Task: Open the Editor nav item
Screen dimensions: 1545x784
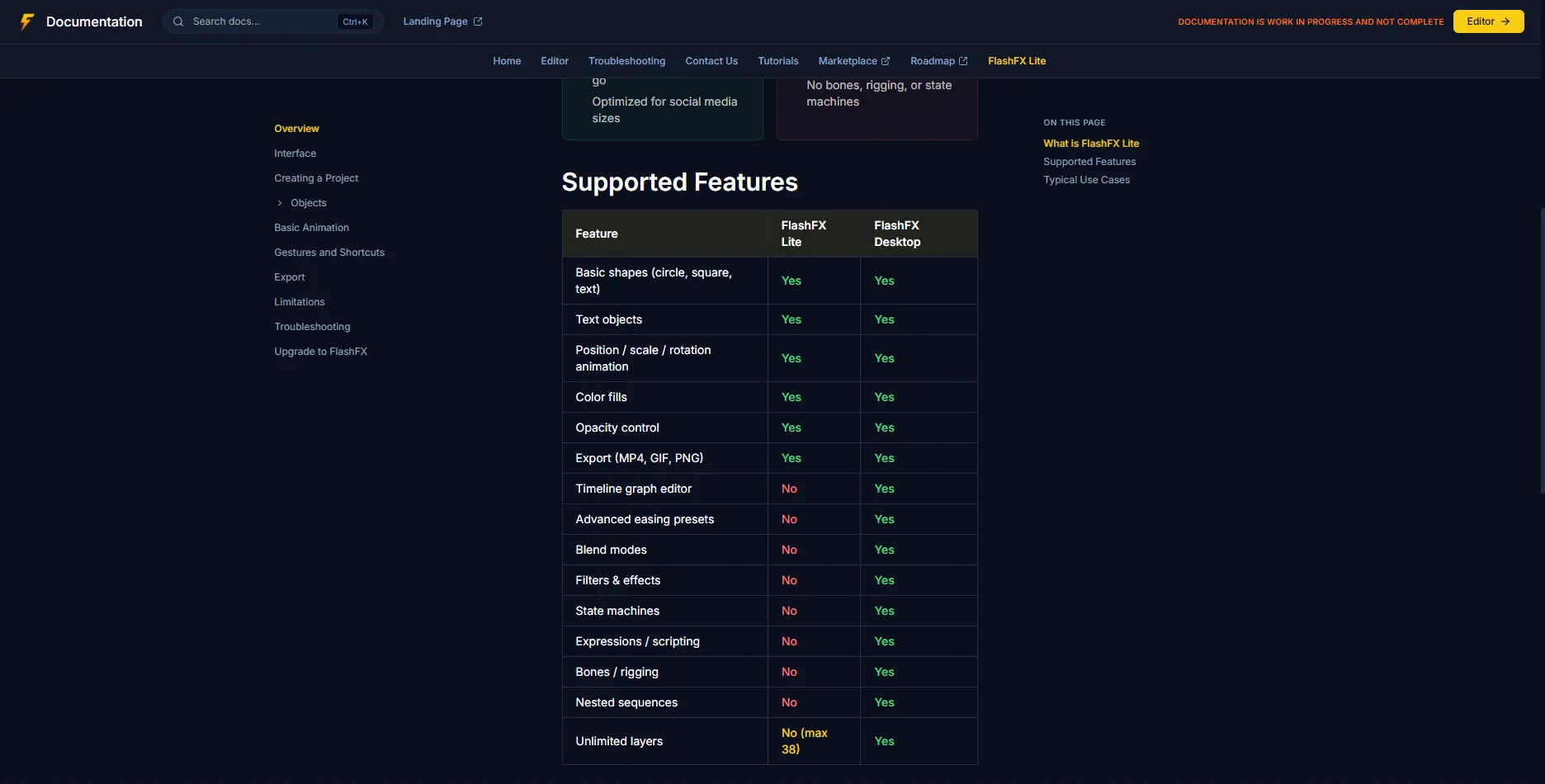Action: (x=555, y=61)
